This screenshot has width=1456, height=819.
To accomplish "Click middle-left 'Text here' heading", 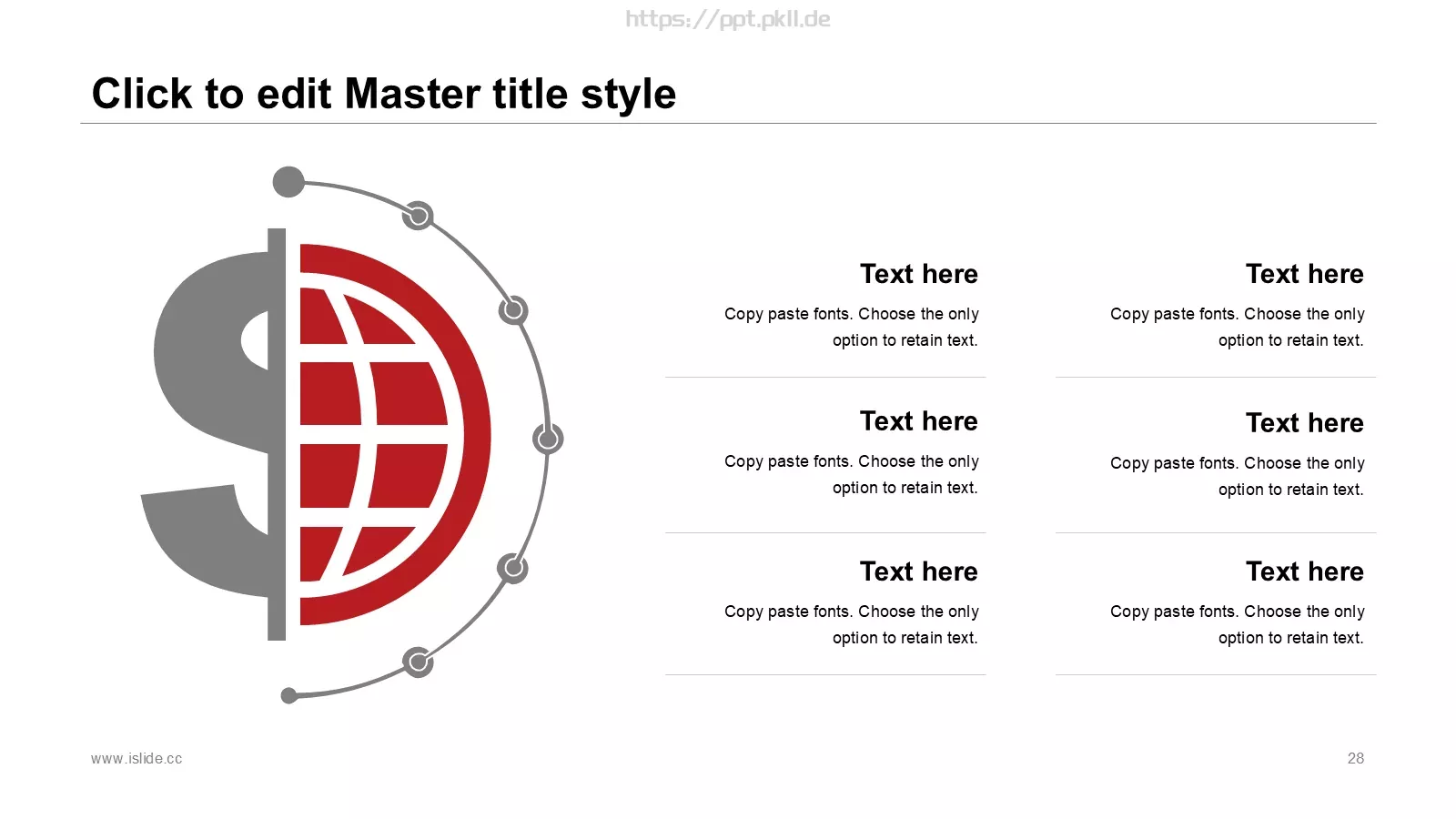I will (x=919, y=421).
